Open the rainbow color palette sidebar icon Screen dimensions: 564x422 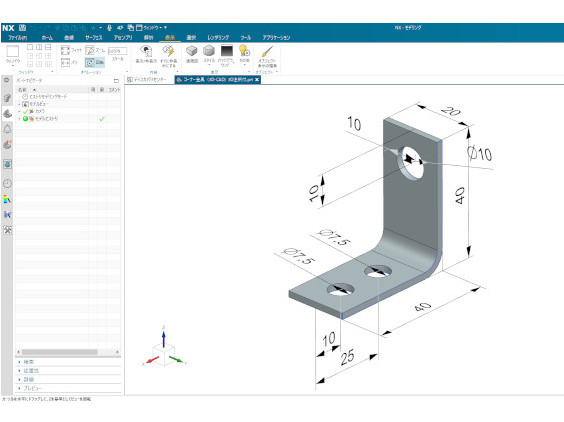tap(7, 199)
